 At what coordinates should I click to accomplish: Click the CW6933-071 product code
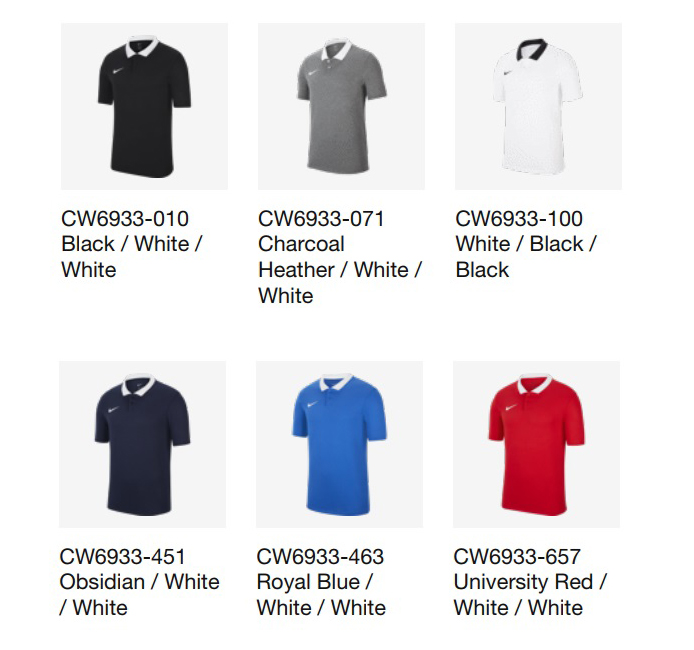click(x=321, y=219)
